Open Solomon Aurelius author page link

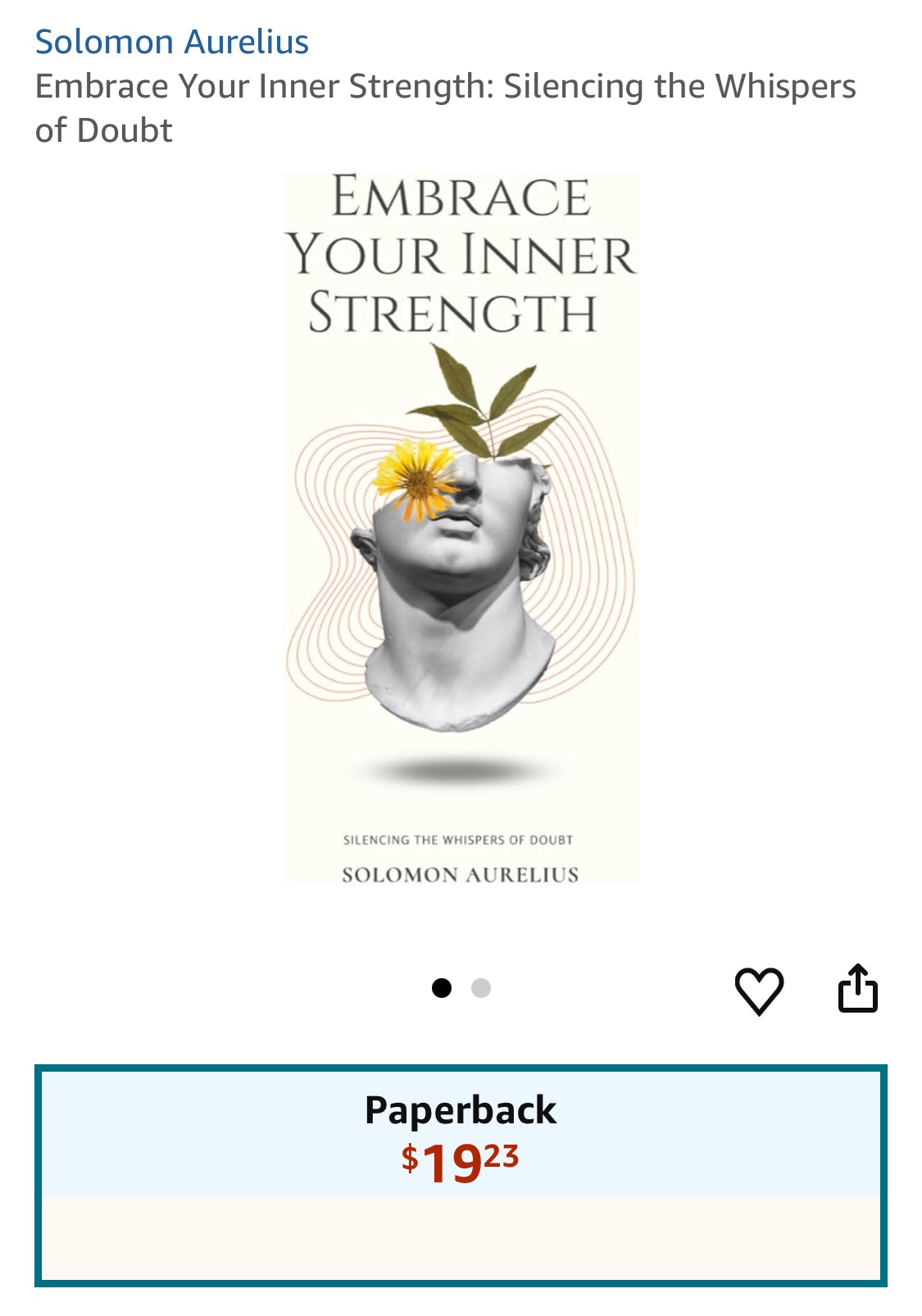[x=172, y=42]
